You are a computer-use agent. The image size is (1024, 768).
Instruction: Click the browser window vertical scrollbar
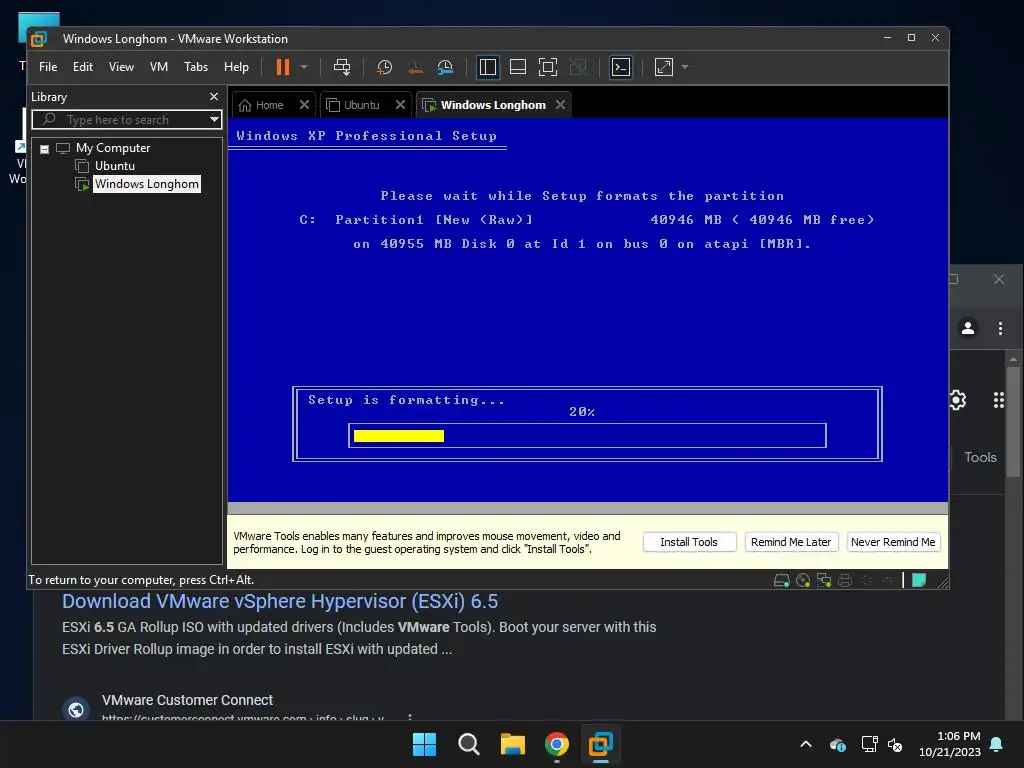(x=1013, y=422)
